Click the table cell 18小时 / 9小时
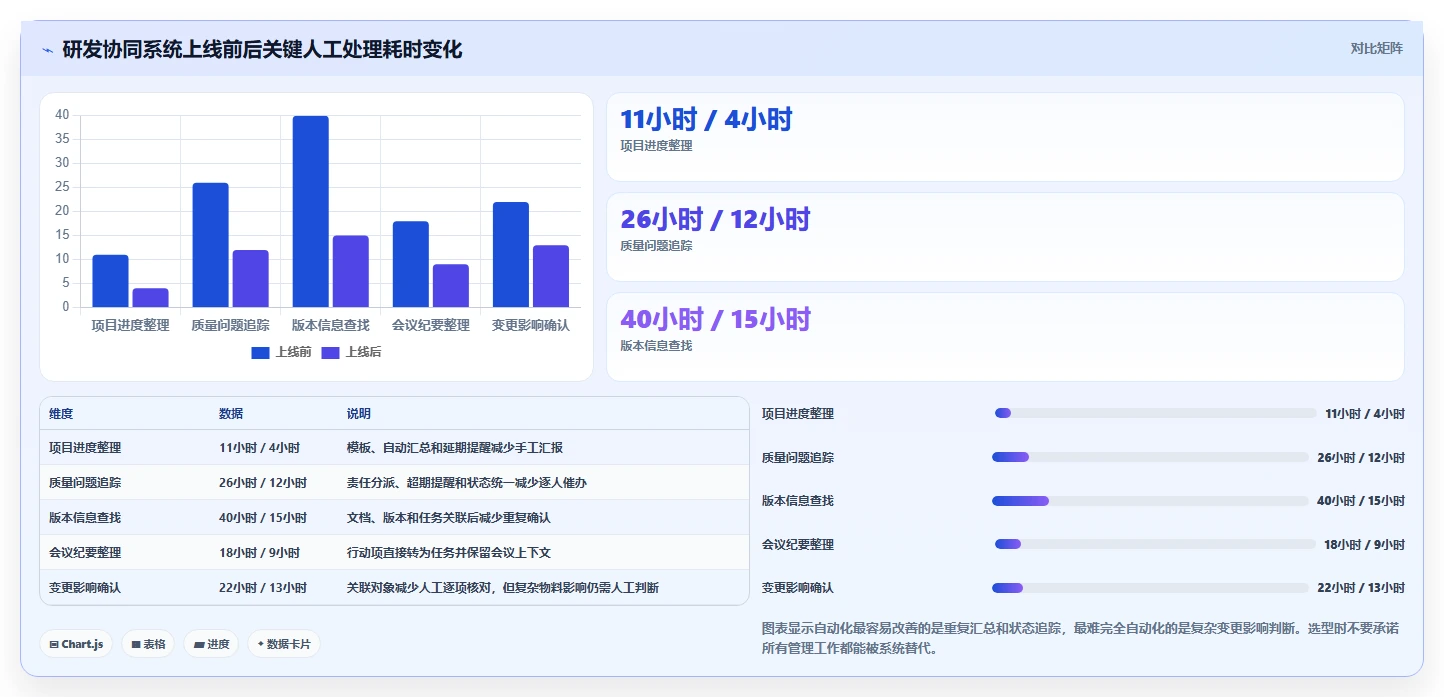The width and height of the screenshot is (1444, 697). pyautogui.click(x=259, y=553)
